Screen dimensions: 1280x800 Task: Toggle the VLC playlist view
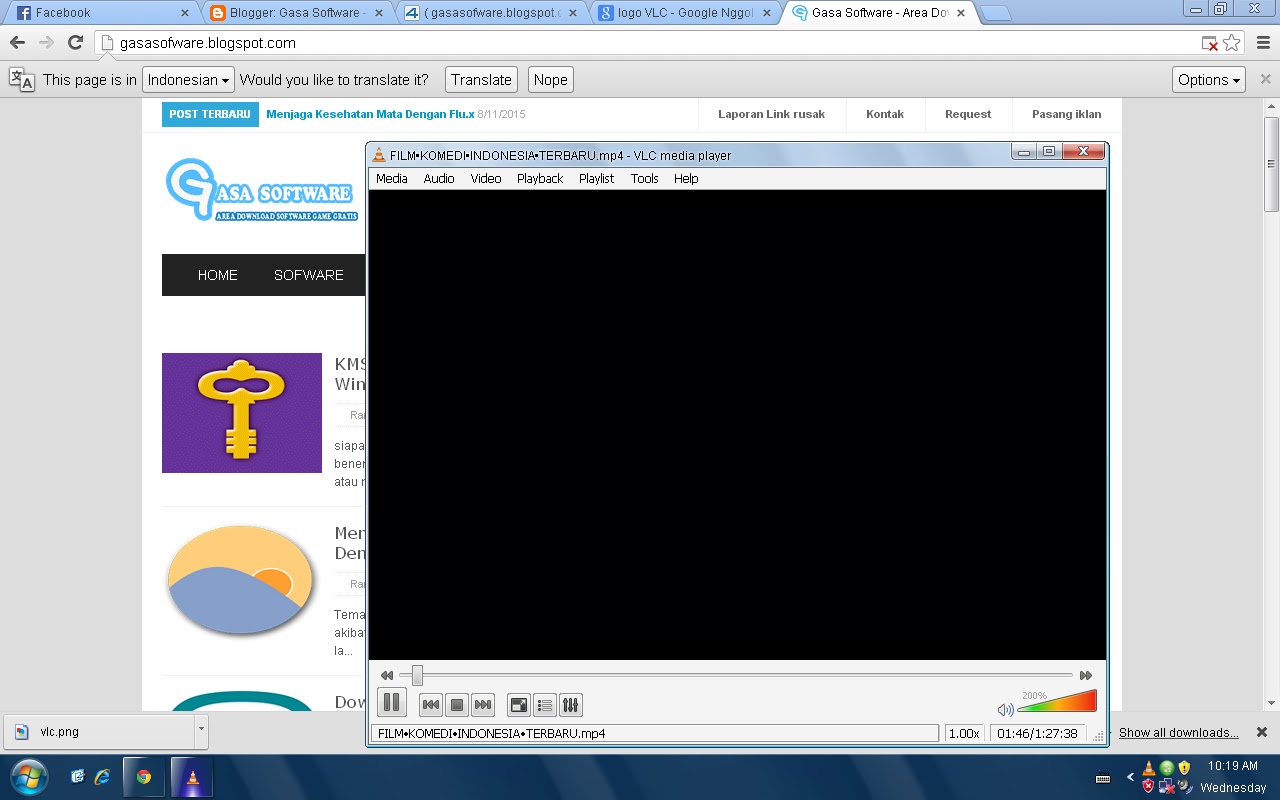tap(545, 705)
